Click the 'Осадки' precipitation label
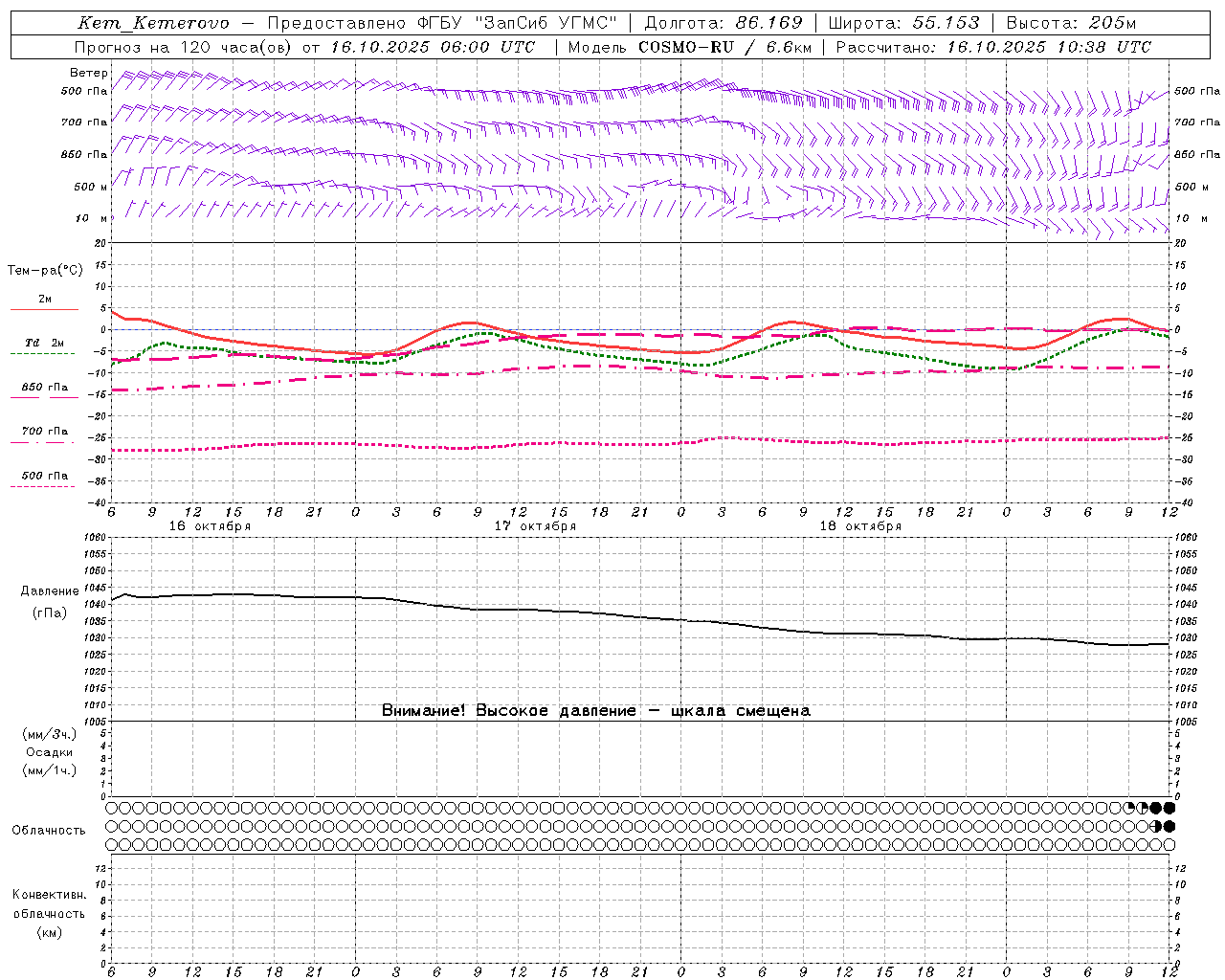This screenshot has height=980, width=1225. (x=50, y=752)
